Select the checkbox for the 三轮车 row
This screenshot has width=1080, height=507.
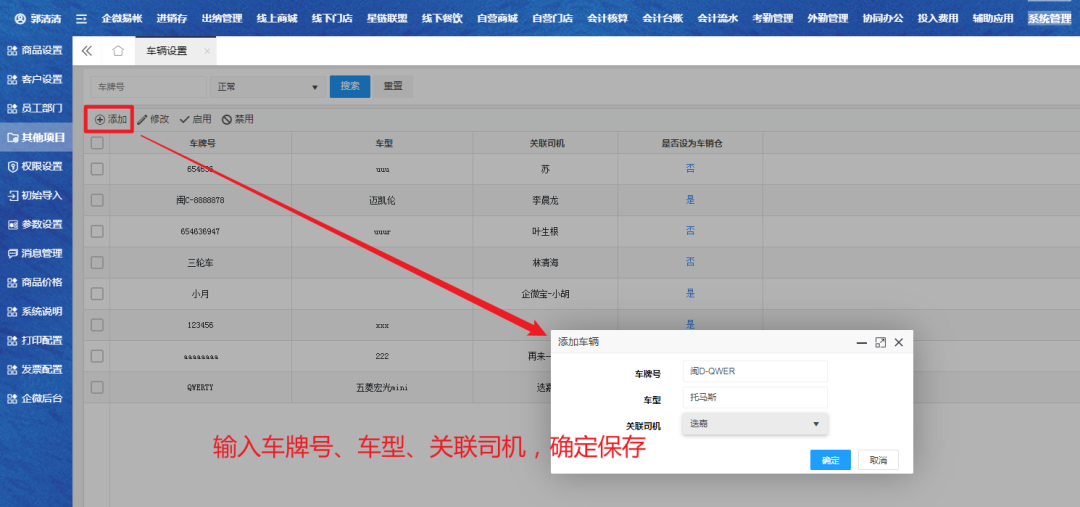pyautogui.click(x=97, y=262)
